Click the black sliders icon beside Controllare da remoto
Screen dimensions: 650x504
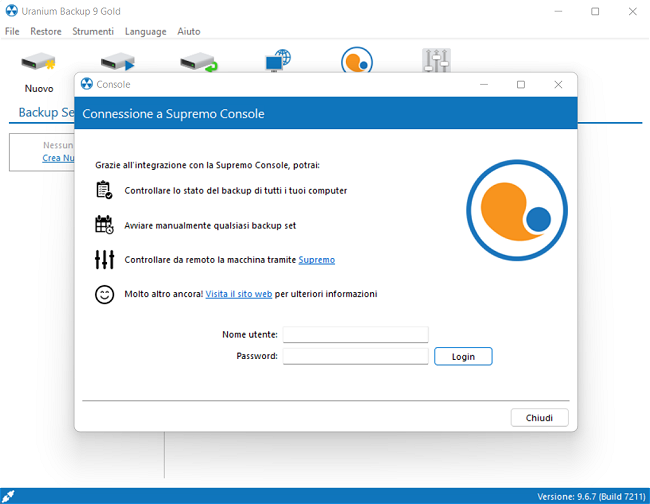click(x=104, y=259)
